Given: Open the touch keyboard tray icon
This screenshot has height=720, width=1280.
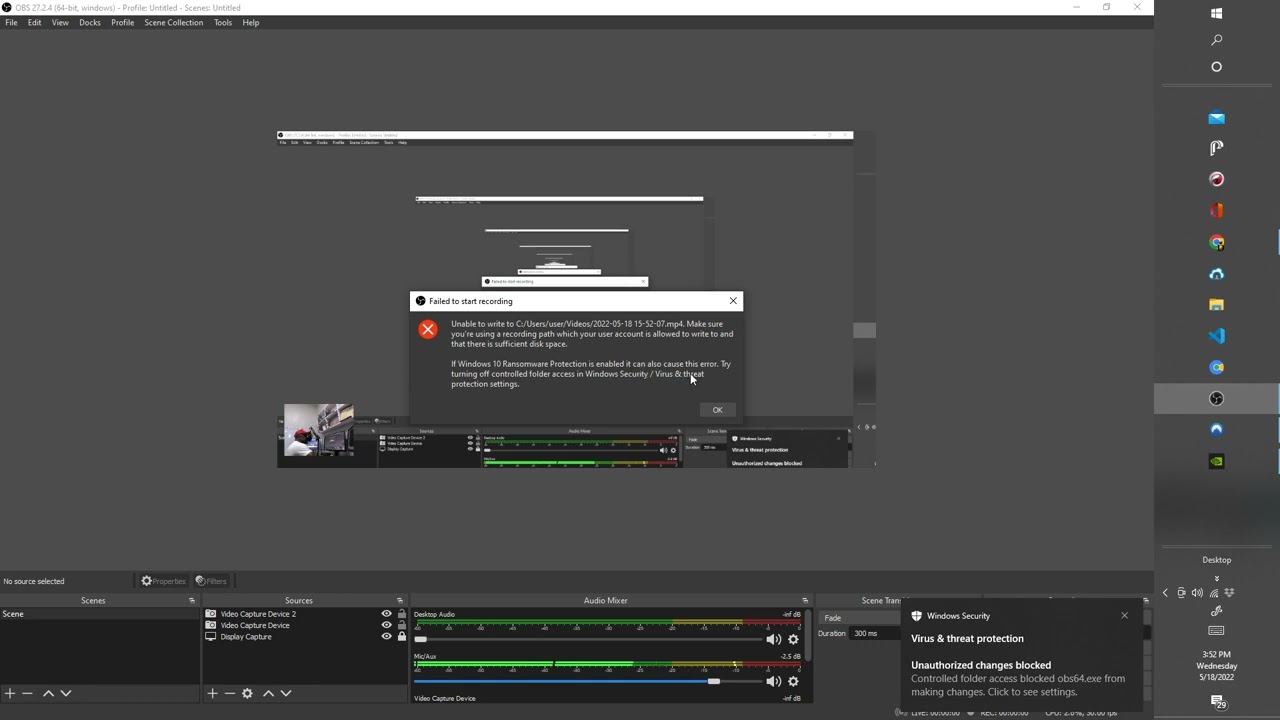Looking at the screenshot, I should 1217,631.
